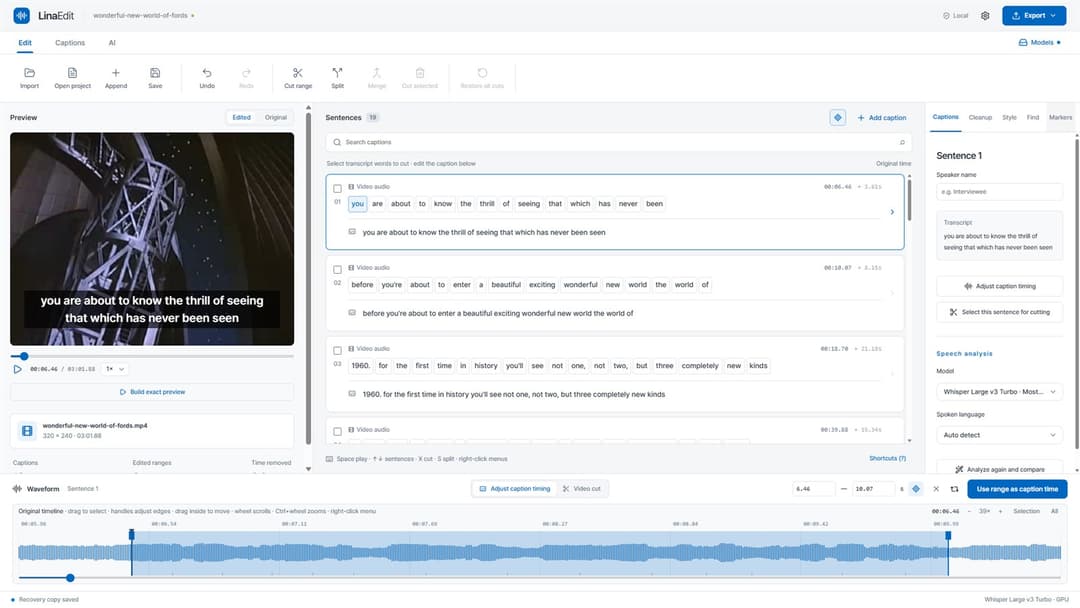Click Use range as caption time
The width and height of the screenshot is (1080, 608).
tap(1017, 489)
